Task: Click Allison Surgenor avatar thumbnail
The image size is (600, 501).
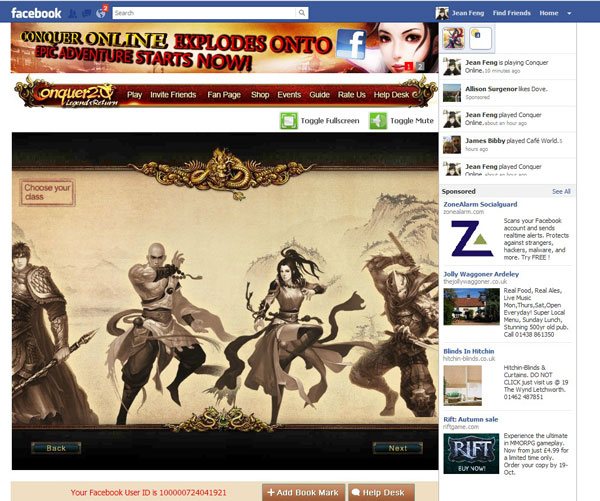Action: coord(452,93)
